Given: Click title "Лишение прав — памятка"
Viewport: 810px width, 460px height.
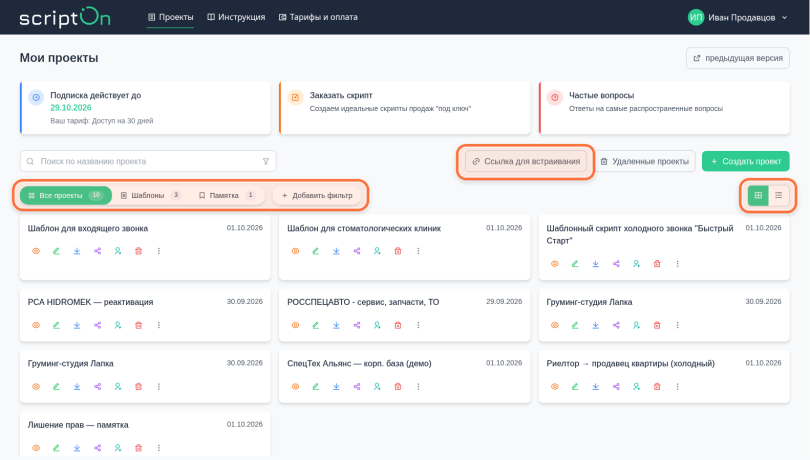Looking at the screenshot, I should pos(78,425).
